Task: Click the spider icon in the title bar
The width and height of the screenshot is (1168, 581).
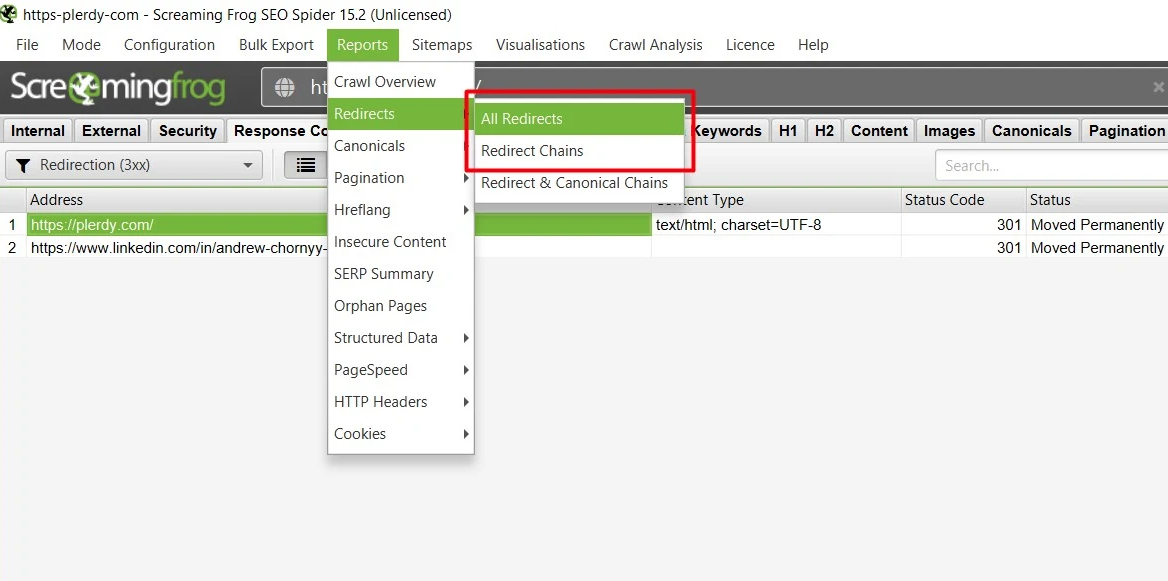Action: pyautogui.click(x=11, y=14)
